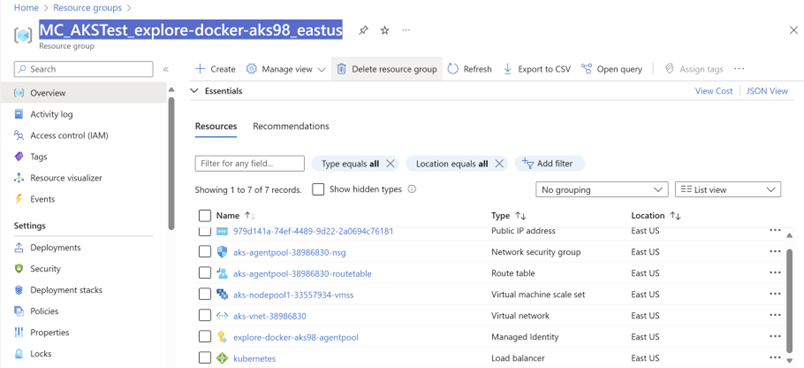
Task: Open the ellipsis menu beside the title
Action: point(406,30)
